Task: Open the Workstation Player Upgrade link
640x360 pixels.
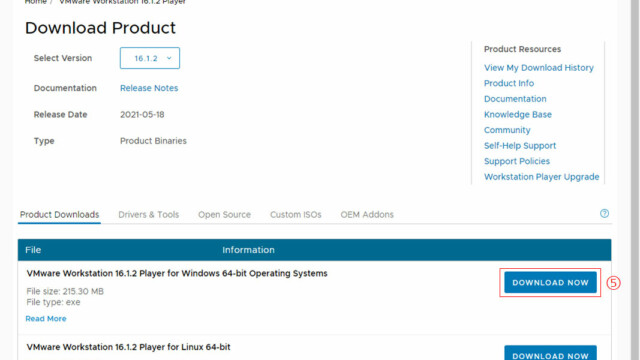Action: 542,177
